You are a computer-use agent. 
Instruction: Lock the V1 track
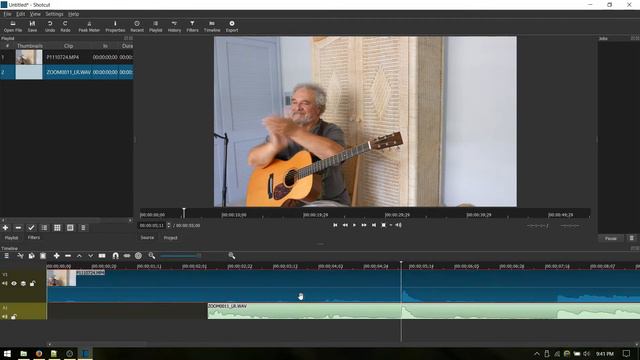coord(33,283)
